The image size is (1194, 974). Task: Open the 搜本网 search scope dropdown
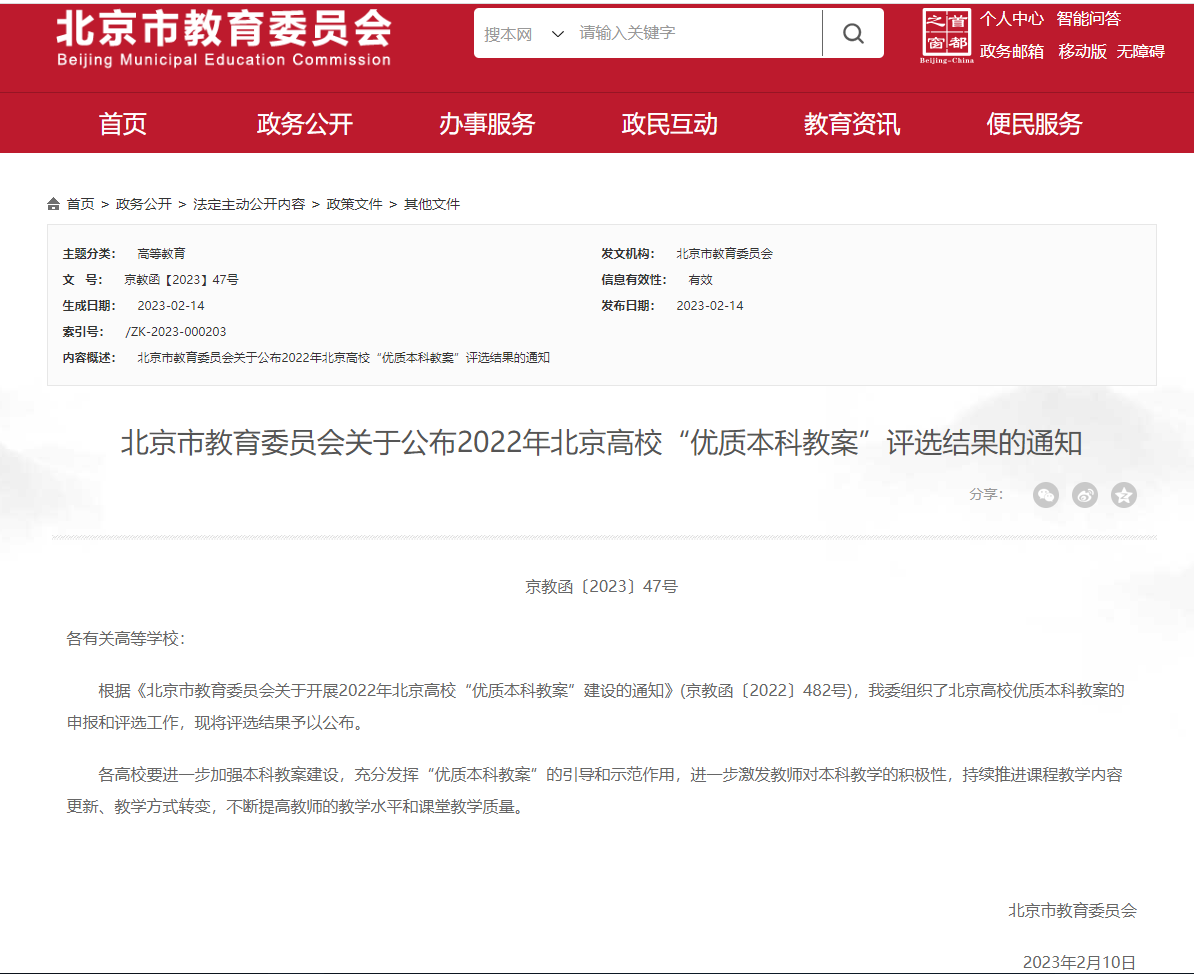click(x=523, y=34)
